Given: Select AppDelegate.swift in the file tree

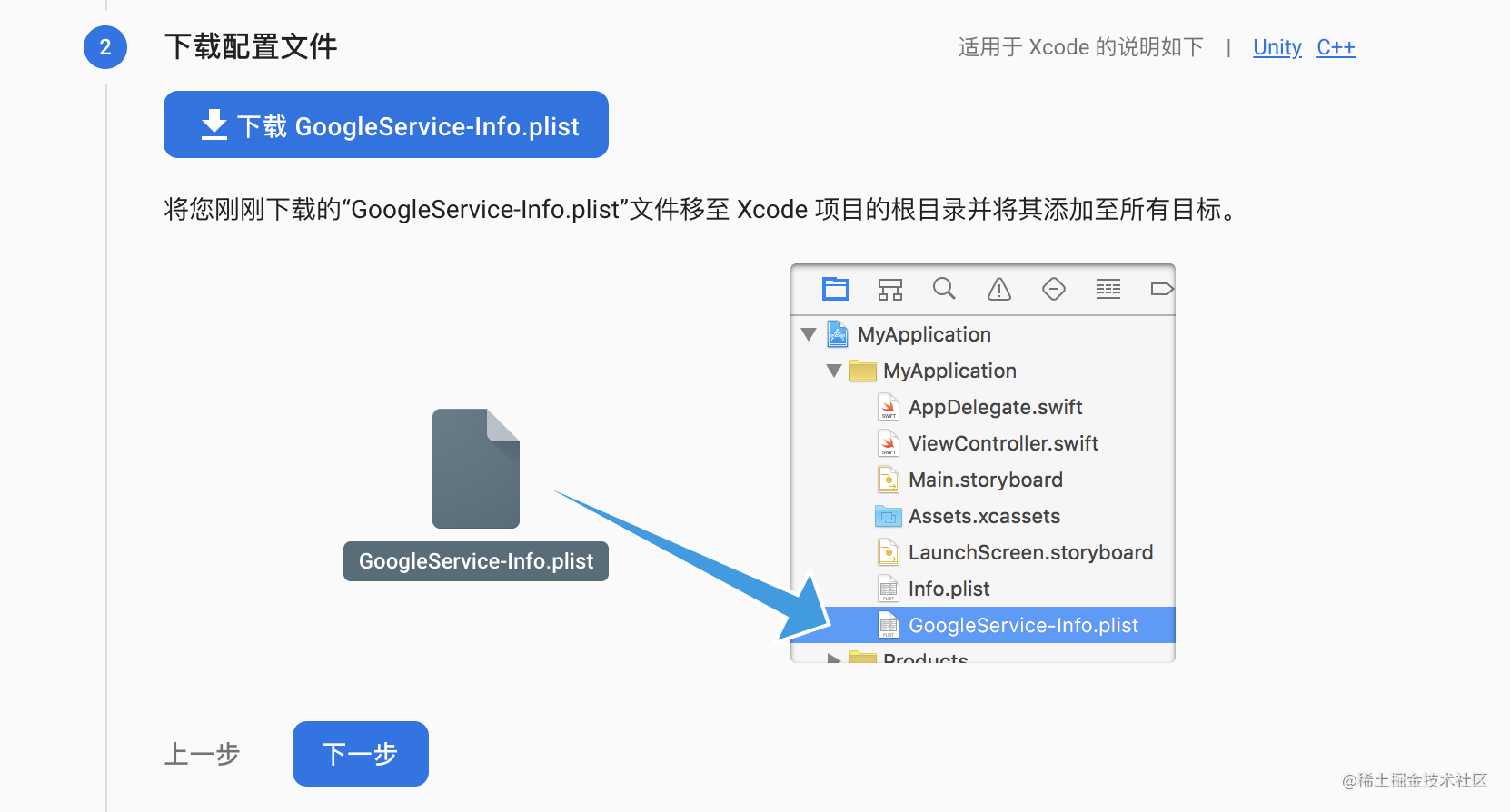Looking at the screenshot, I should tap(996, 407).
